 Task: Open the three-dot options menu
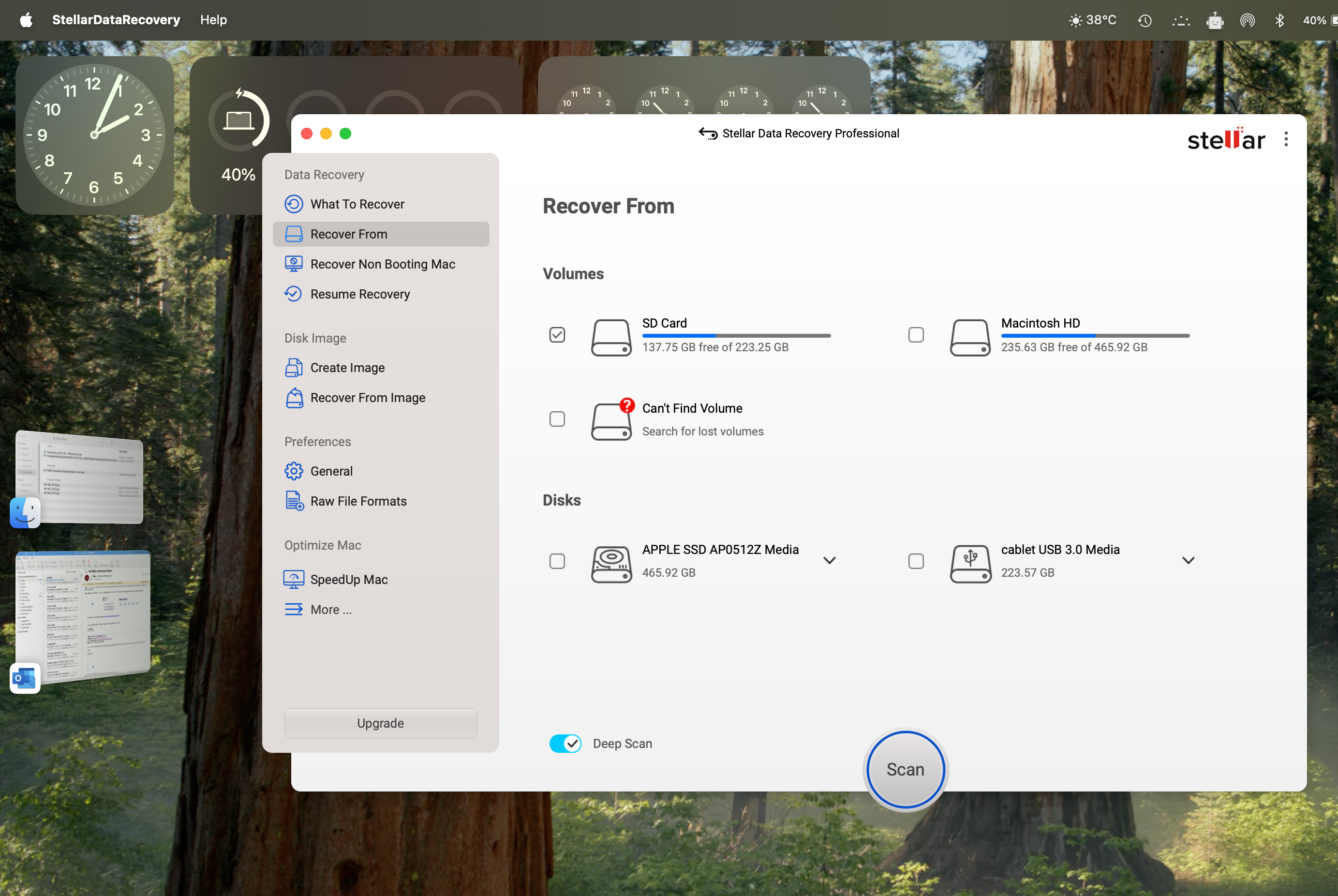[x=1286, y=139]
